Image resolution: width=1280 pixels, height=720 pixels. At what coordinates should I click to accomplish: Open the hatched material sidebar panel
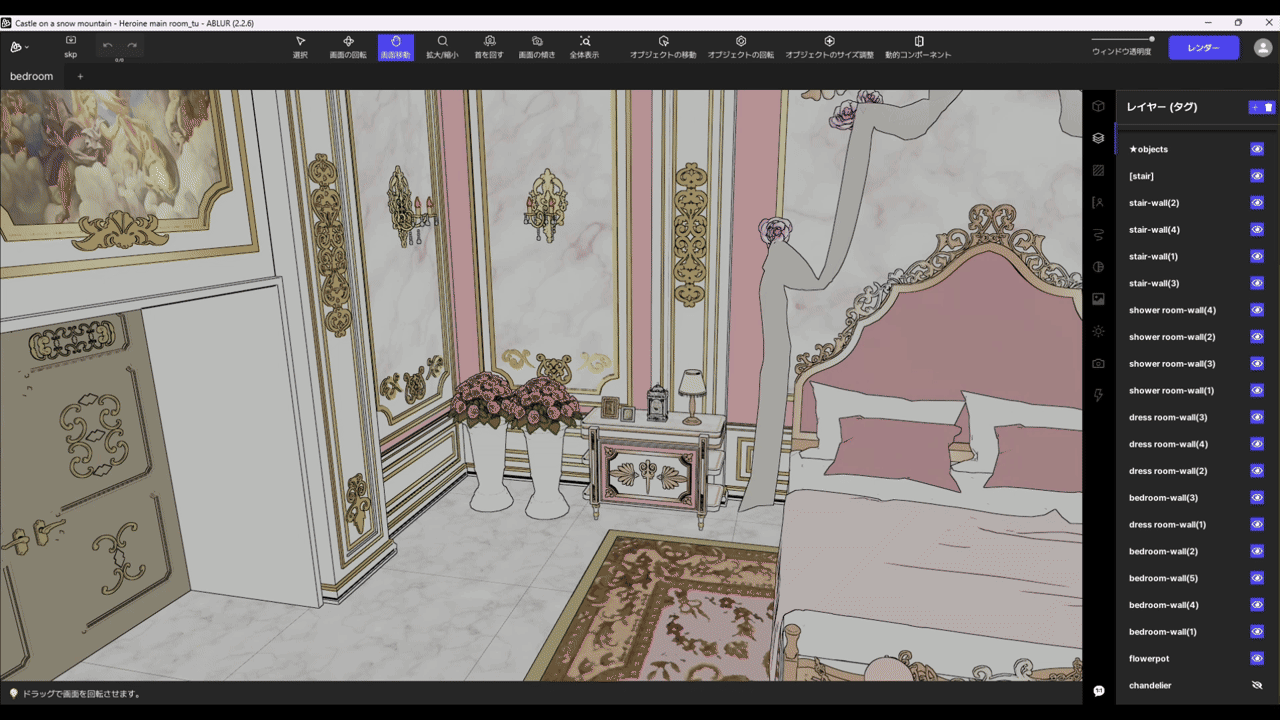point(1098,170)
